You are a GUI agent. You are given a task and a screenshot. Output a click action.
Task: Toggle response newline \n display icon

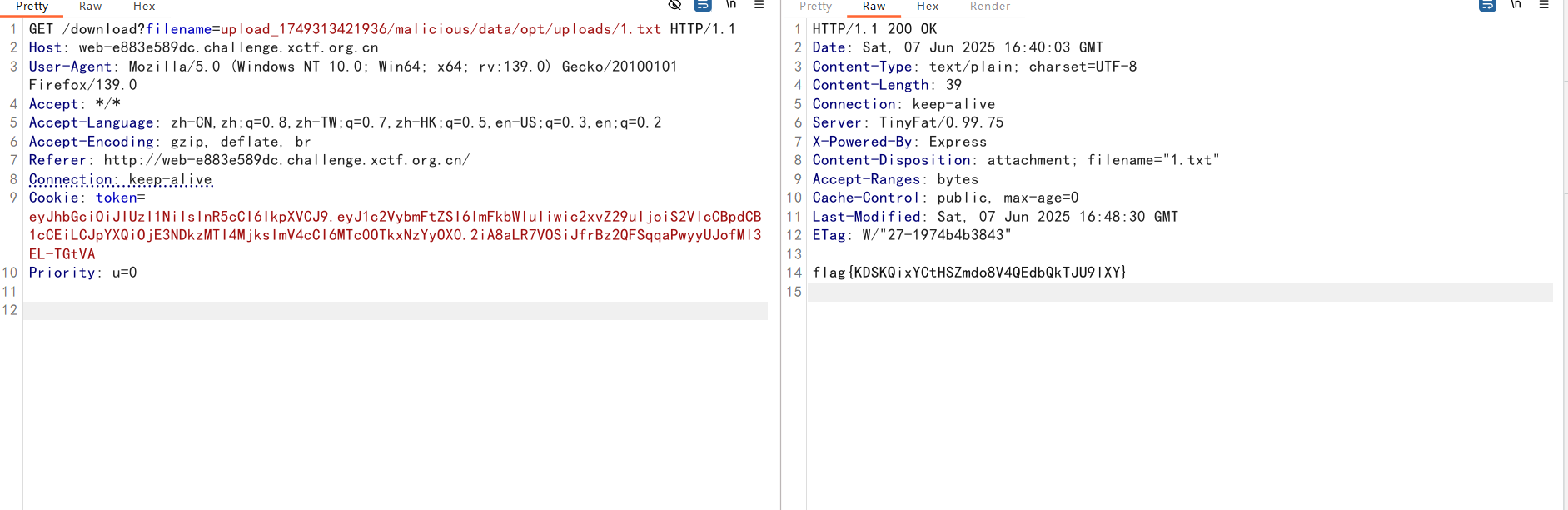[x=1516, y=5]
